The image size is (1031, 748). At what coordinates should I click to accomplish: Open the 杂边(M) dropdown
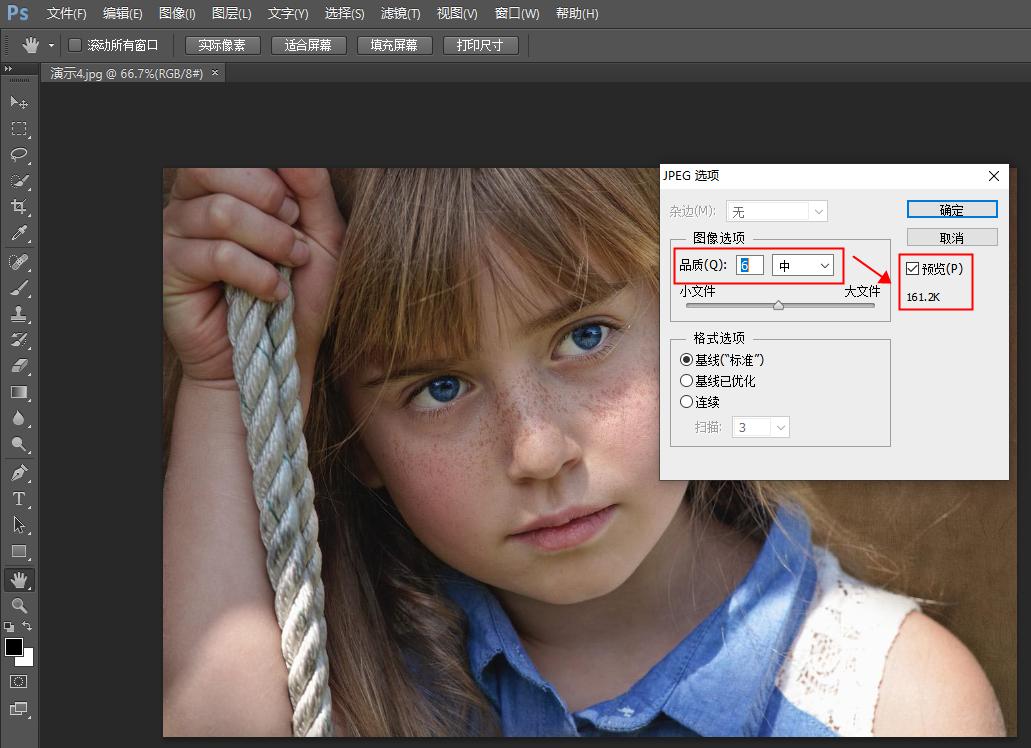click(777, 210)
